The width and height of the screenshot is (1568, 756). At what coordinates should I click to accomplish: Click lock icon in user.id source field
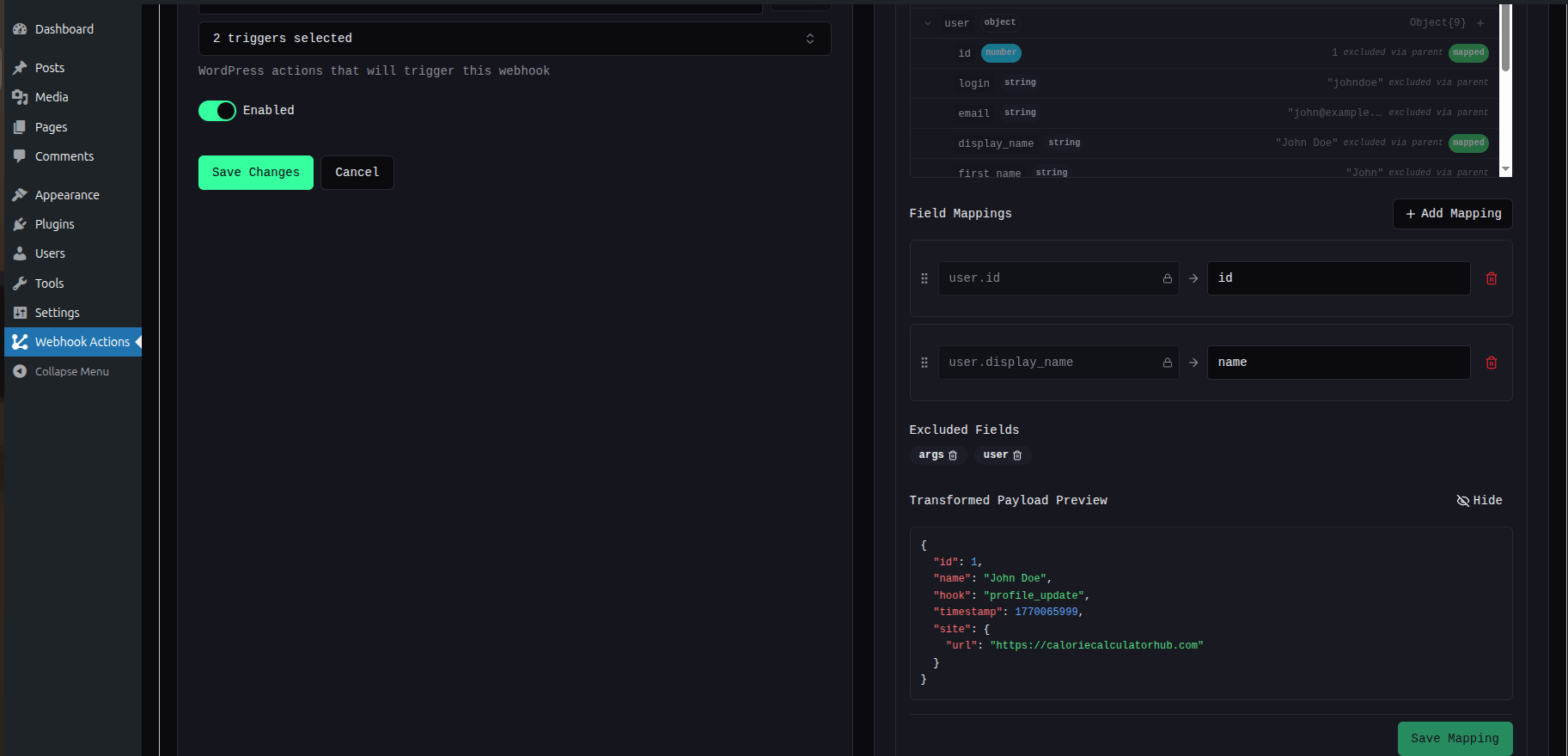coord(1167,278)
